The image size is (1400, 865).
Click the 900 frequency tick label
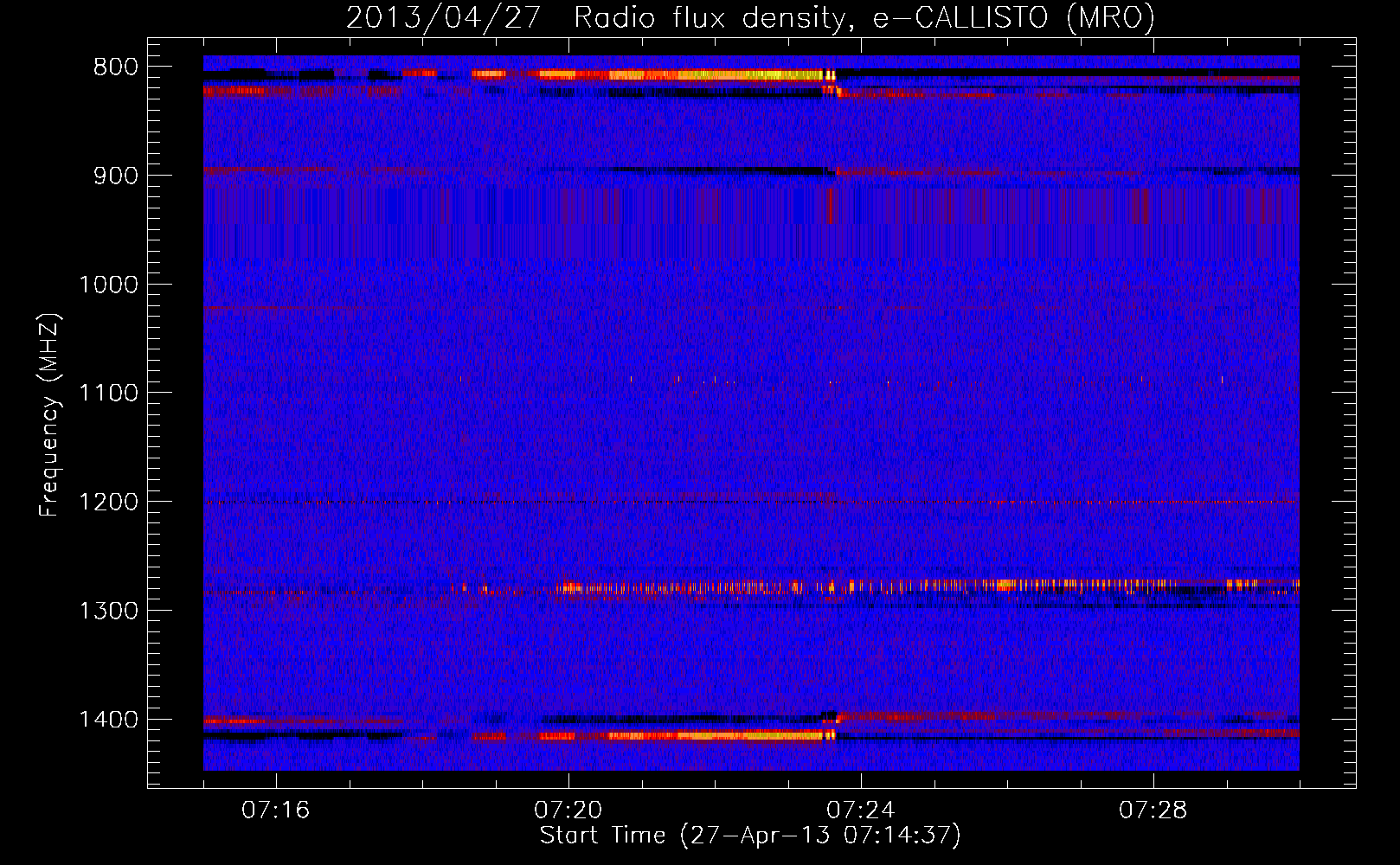[116, 176]
